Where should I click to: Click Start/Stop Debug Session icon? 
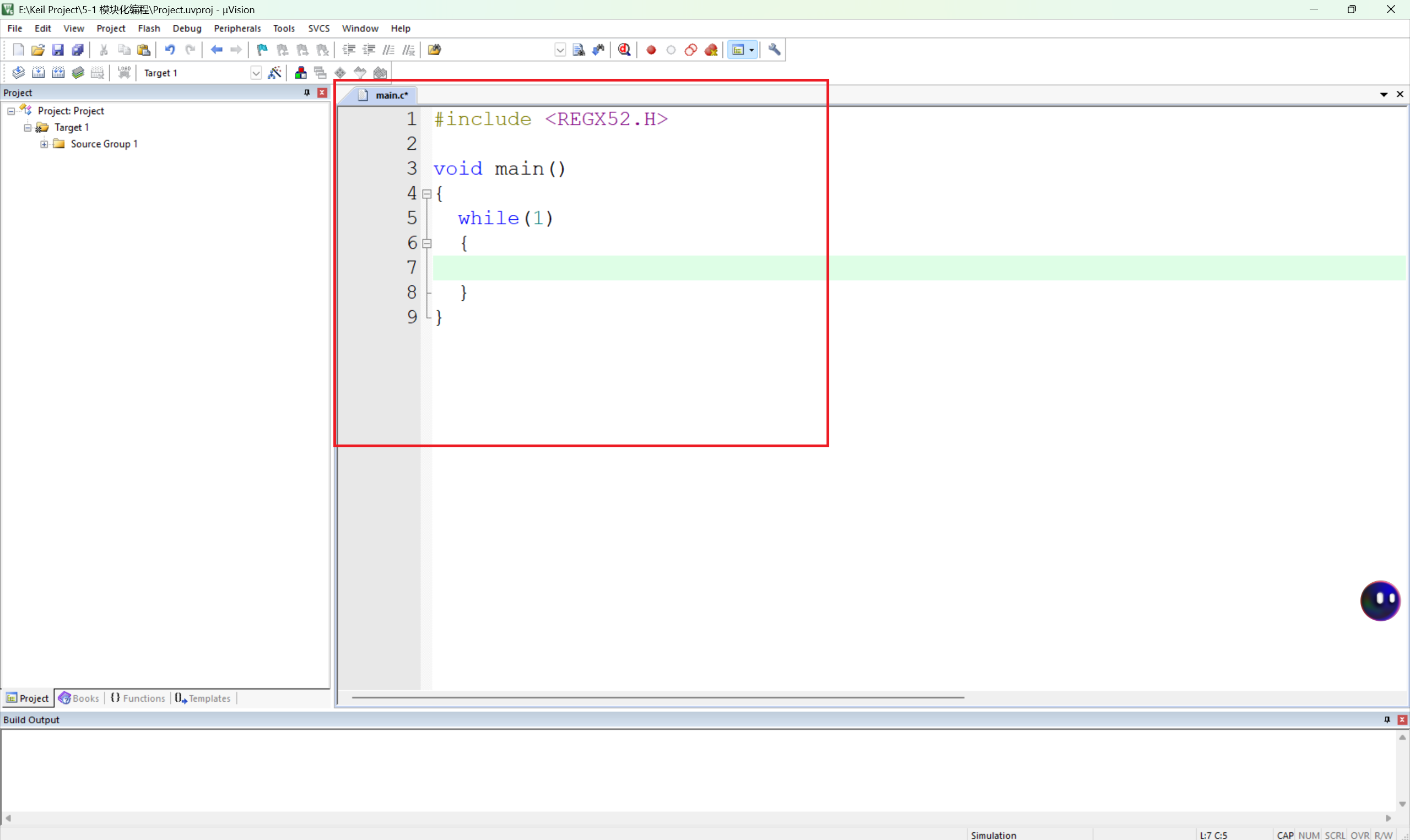[x=624, y=50]
